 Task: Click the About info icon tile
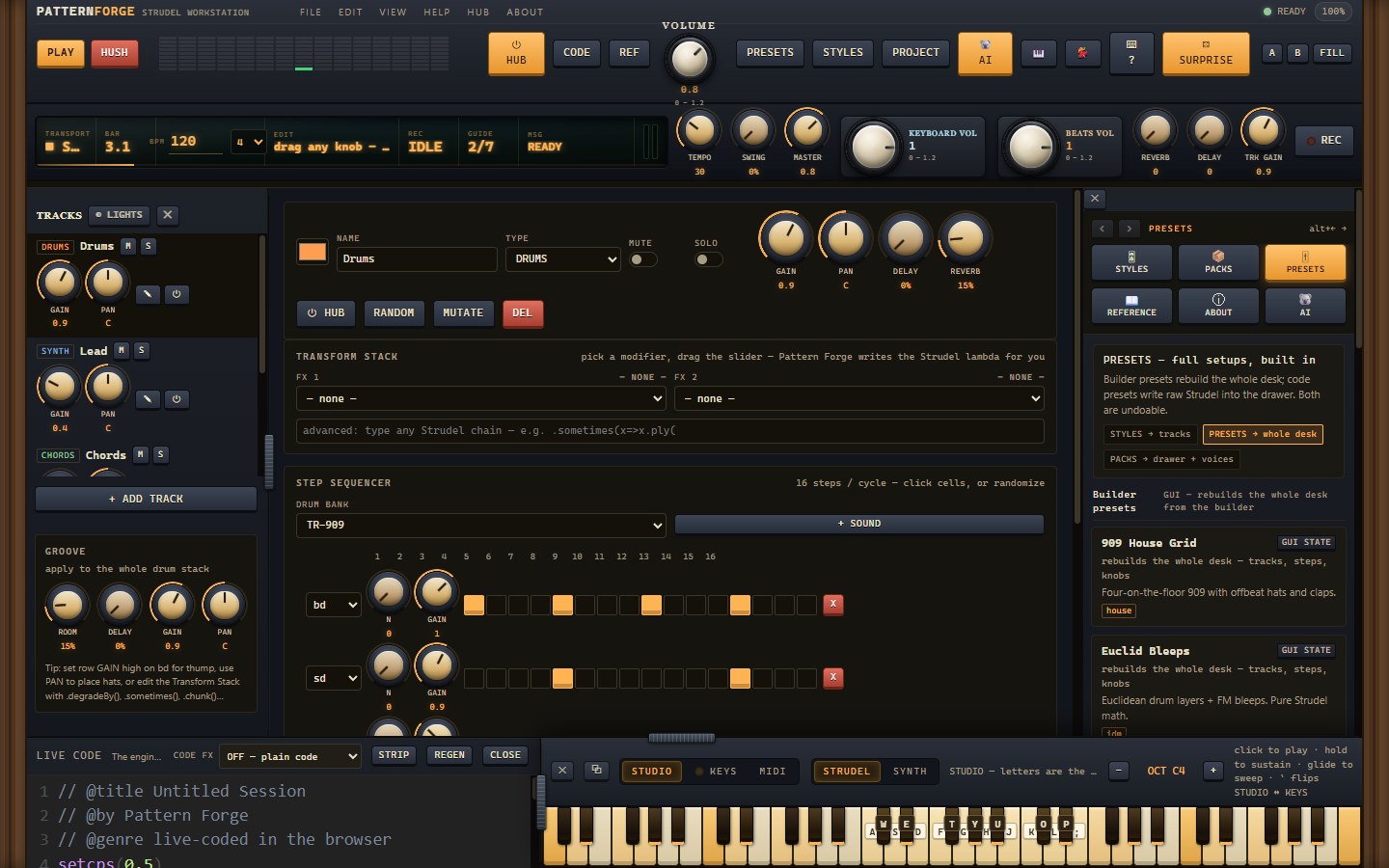click(x=1218, y=306)
